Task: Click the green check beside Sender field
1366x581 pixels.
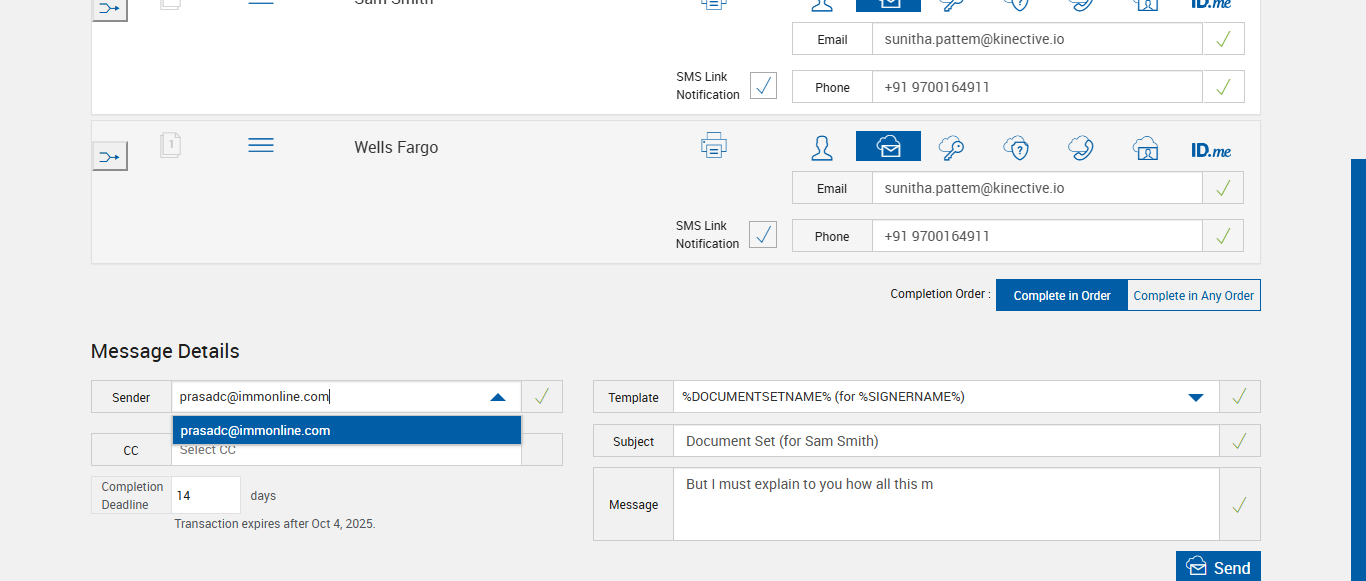Action: (542, 397)
